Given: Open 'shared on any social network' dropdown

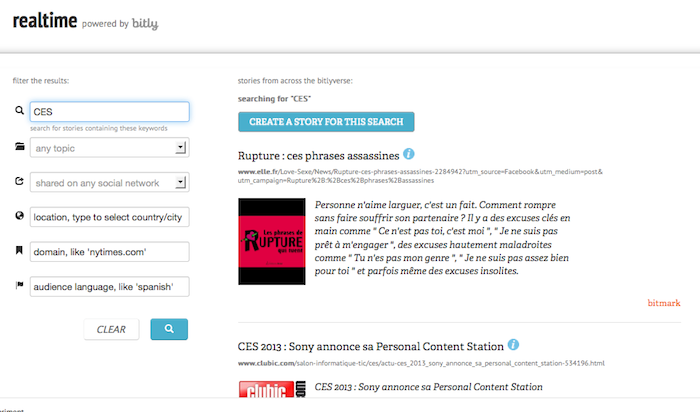Looking at the screenshot, I should click(109, 183).
